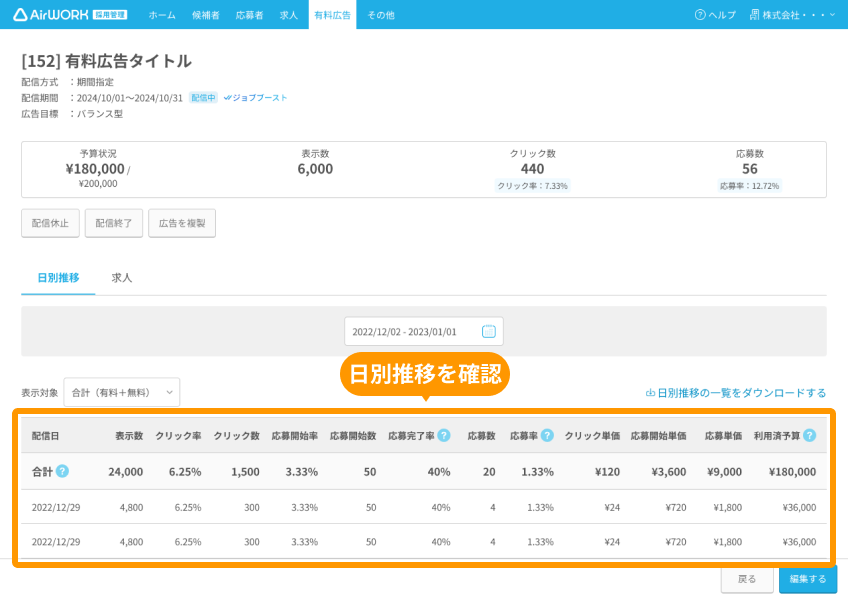
Task: Click the date range field 2022/12/02 - 2023/01/01
Action: coord(424,331)
